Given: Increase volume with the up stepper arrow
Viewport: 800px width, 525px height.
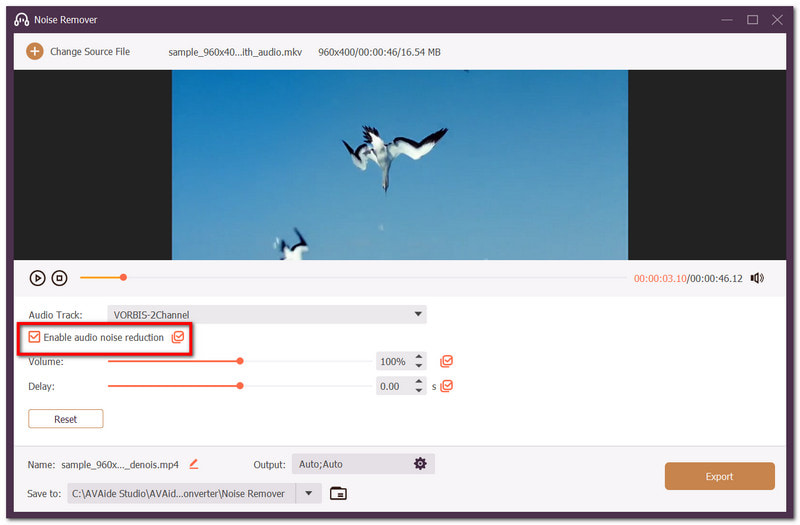Looking at the screenshot, I should point(419,357).
